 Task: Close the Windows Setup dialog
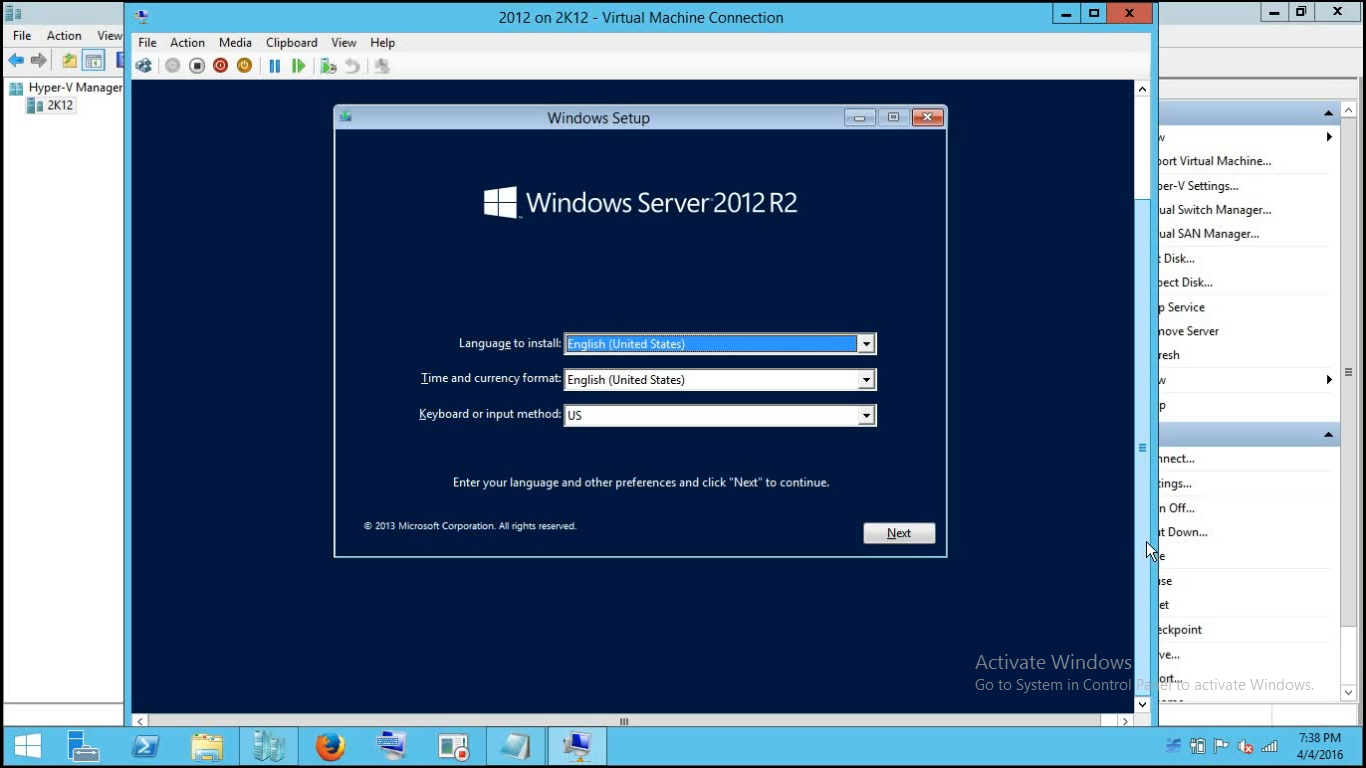(927, 117)
